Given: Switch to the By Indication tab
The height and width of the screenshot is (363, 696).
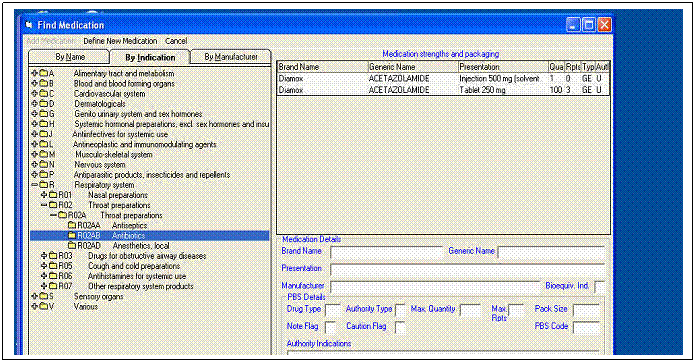Looking at the screenshot, I should point(150,57).
